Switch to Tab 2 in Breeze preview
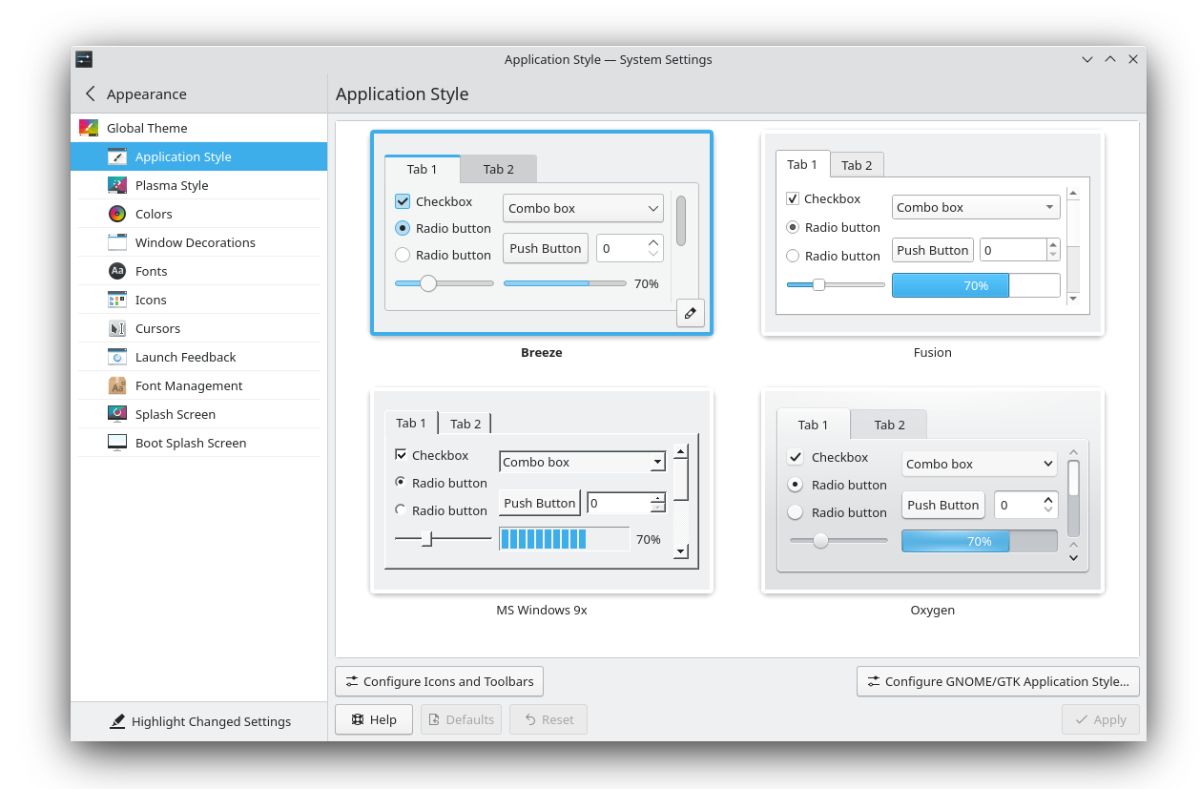 click(x=498, y=169)
